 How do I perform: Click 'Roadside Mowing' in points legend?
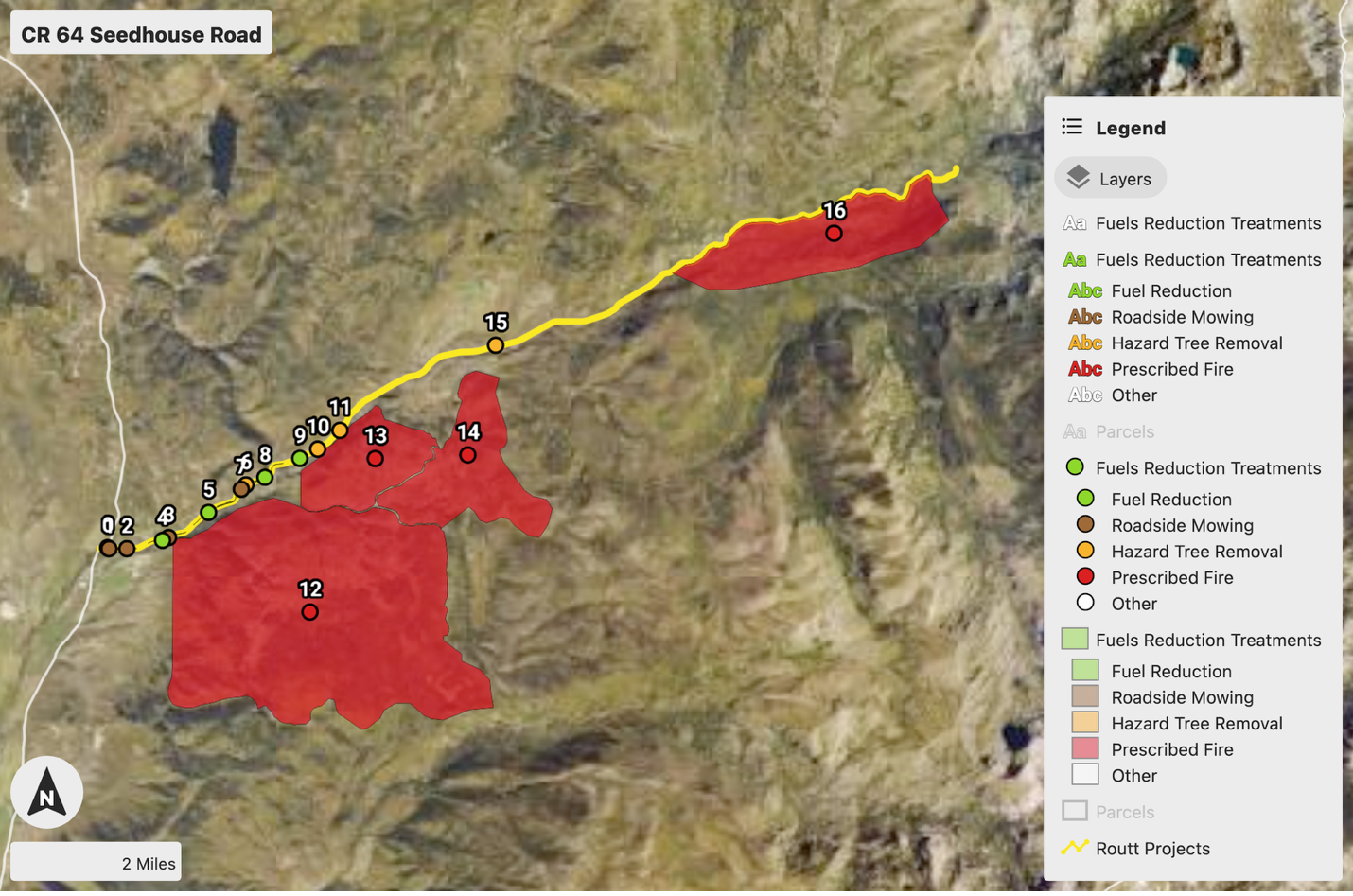tap(1182, 525)
